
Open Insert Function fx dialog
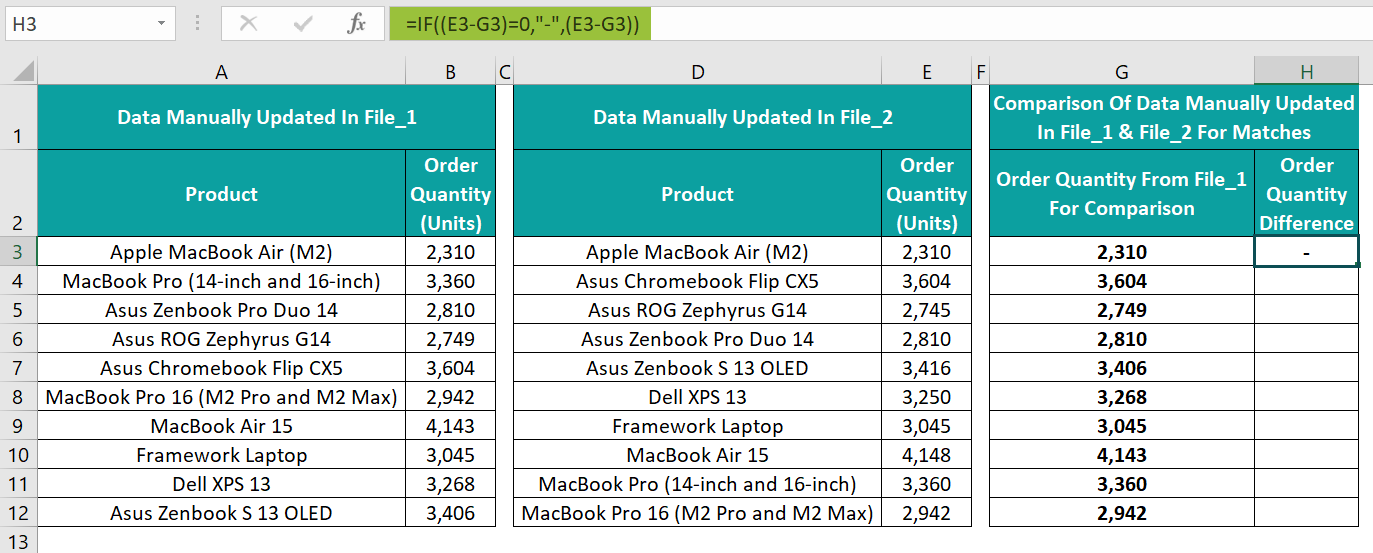[x=356, y=23]
